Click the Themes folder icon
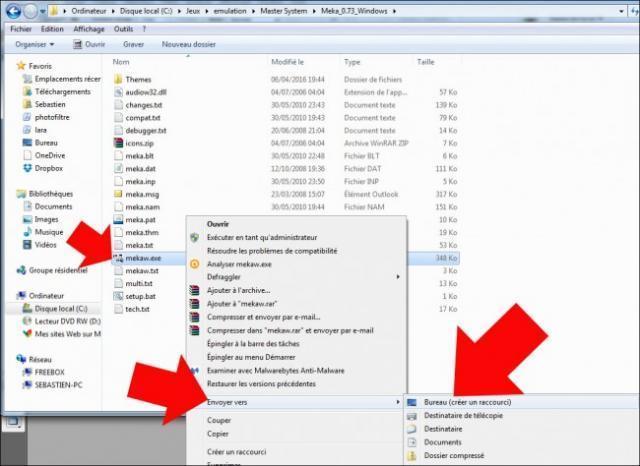Image resolution: width=640 pixels, height=466 pixels. [x=117, y=79]
